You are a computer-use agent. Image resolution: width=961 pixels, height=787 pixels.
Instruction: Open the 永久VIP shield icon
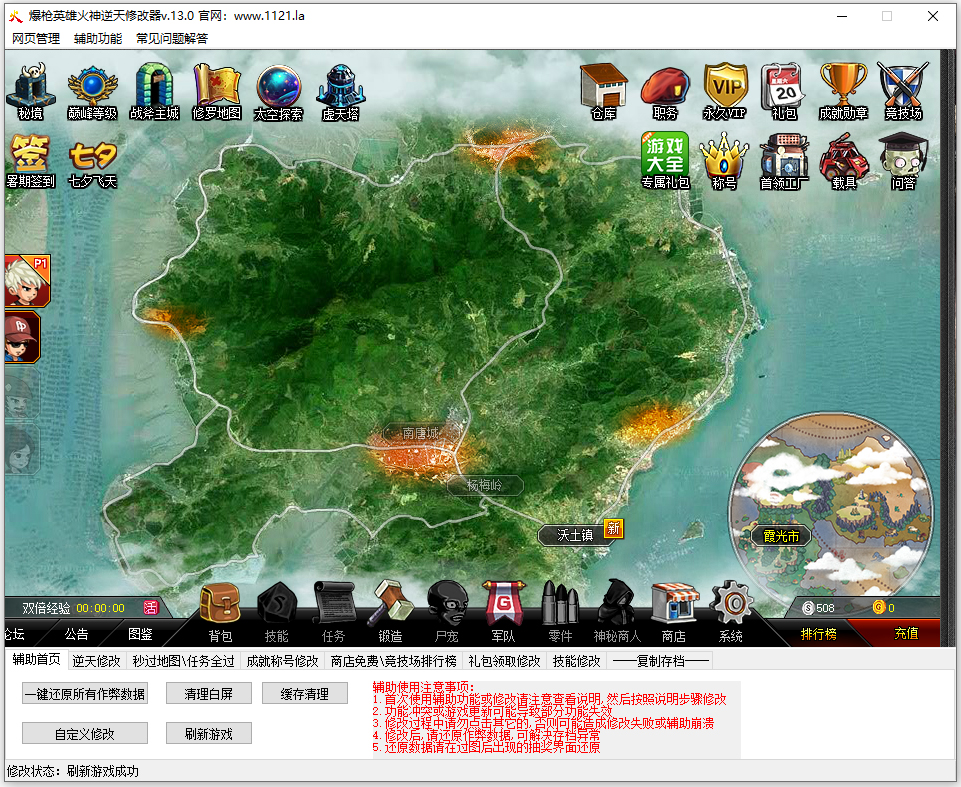tap(725, 91)
